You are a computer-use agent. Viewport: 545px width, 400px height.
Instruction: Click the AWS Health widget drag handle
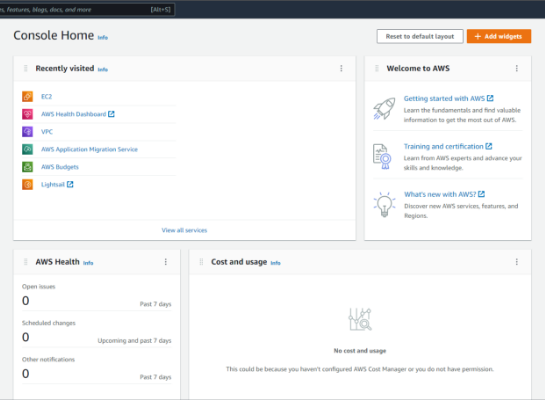[x=25, y=262]
